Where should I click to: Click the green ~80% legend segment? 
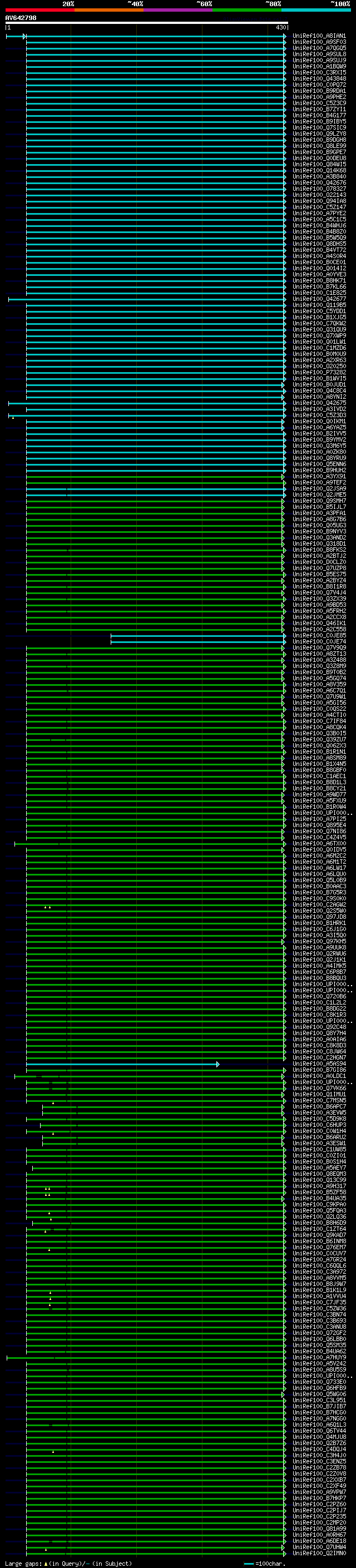point(246,10)
